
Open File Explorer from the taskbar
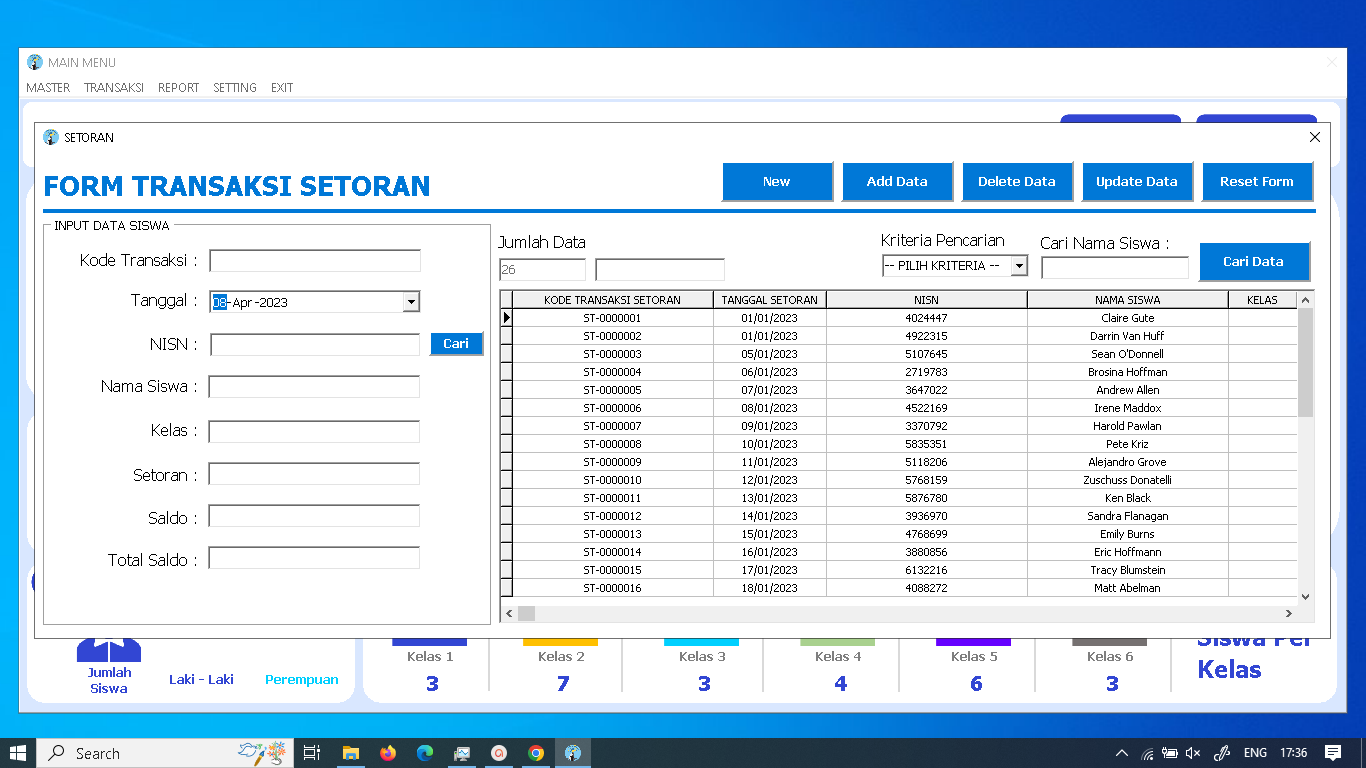tap(350, 753)
